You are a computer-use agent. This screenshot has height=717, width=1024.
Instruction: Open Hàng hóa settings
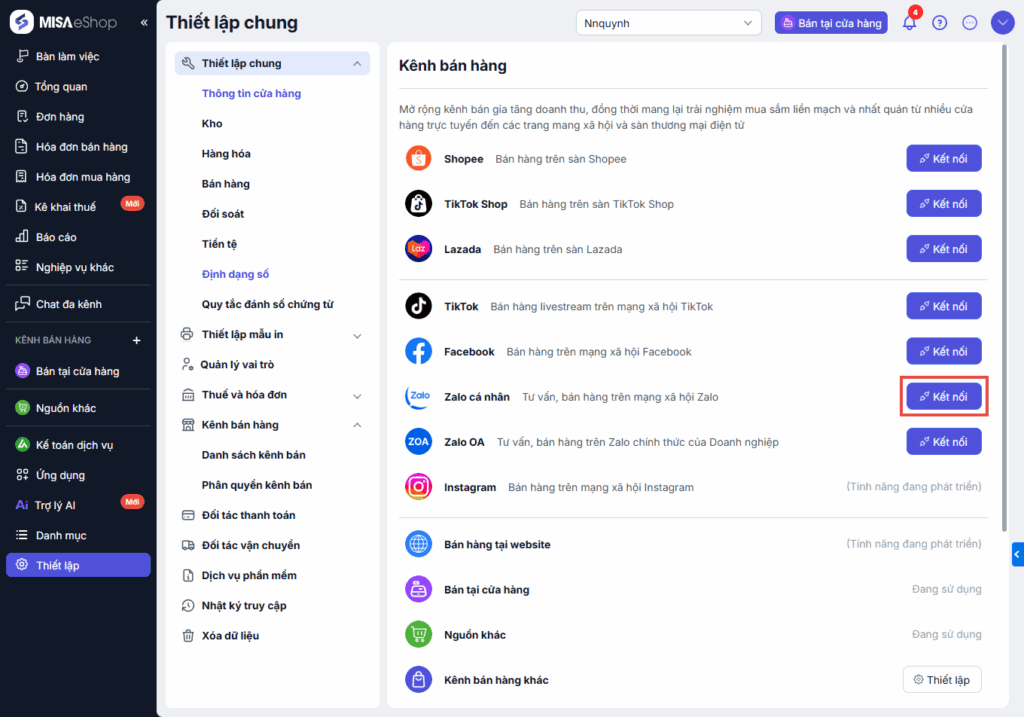coord(226,153)
